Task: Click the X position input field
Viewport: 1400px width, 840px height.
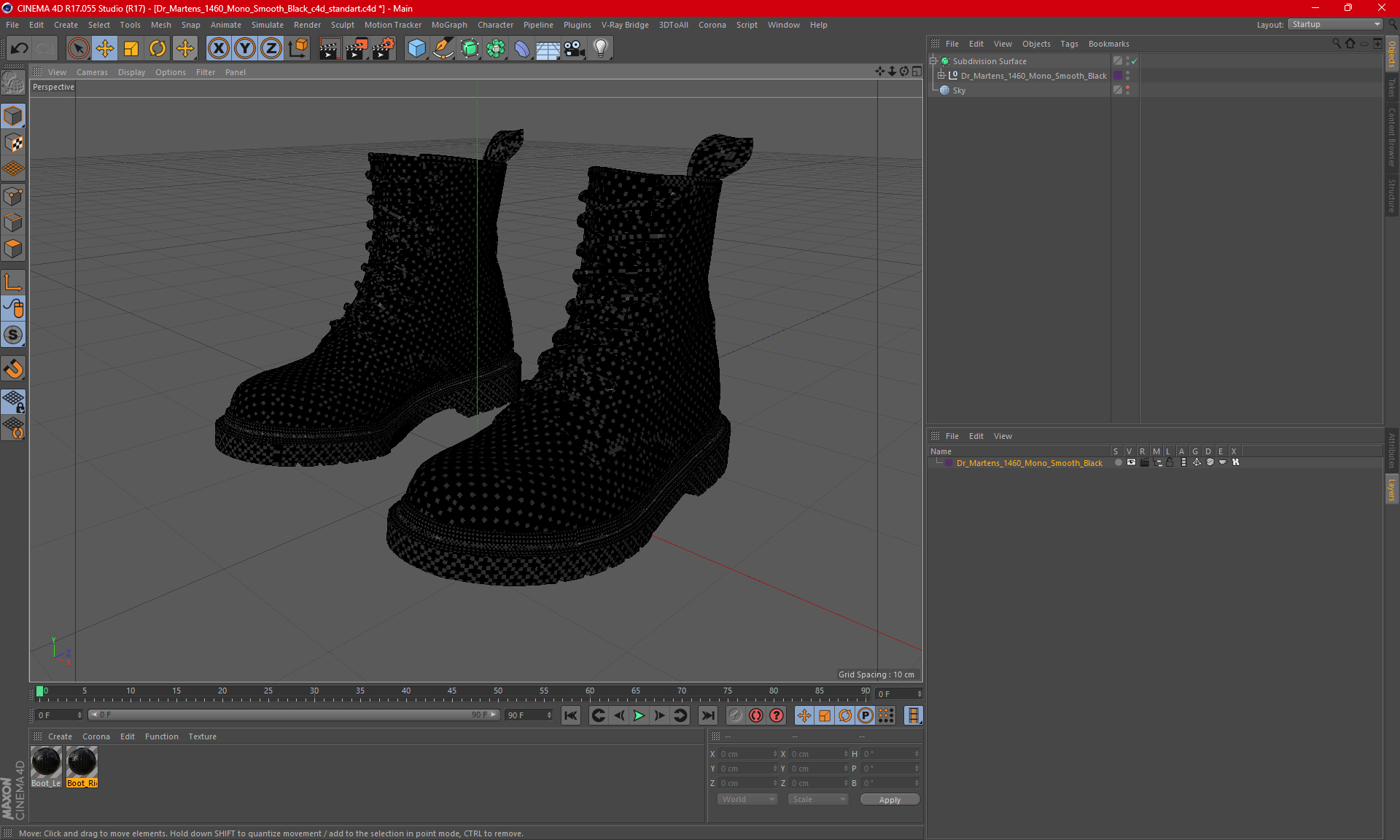Action: [748, 754]
